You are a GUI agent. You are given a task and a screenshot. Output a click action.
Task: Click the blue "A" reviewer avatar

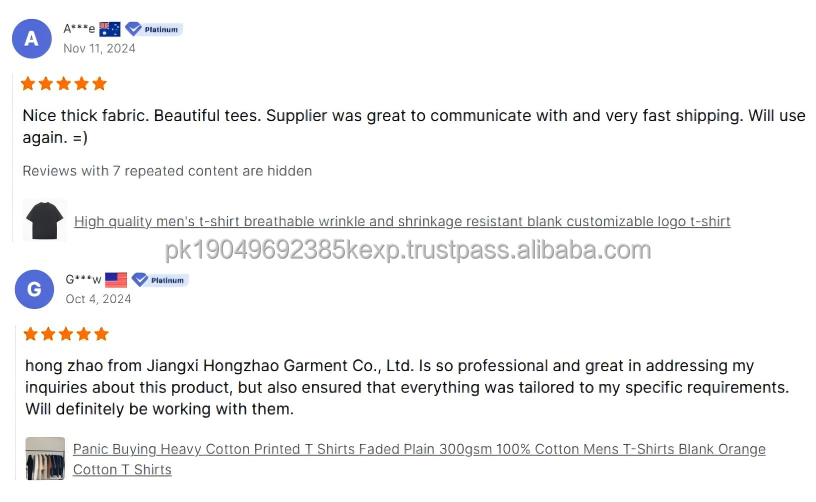tap(31, 39)
